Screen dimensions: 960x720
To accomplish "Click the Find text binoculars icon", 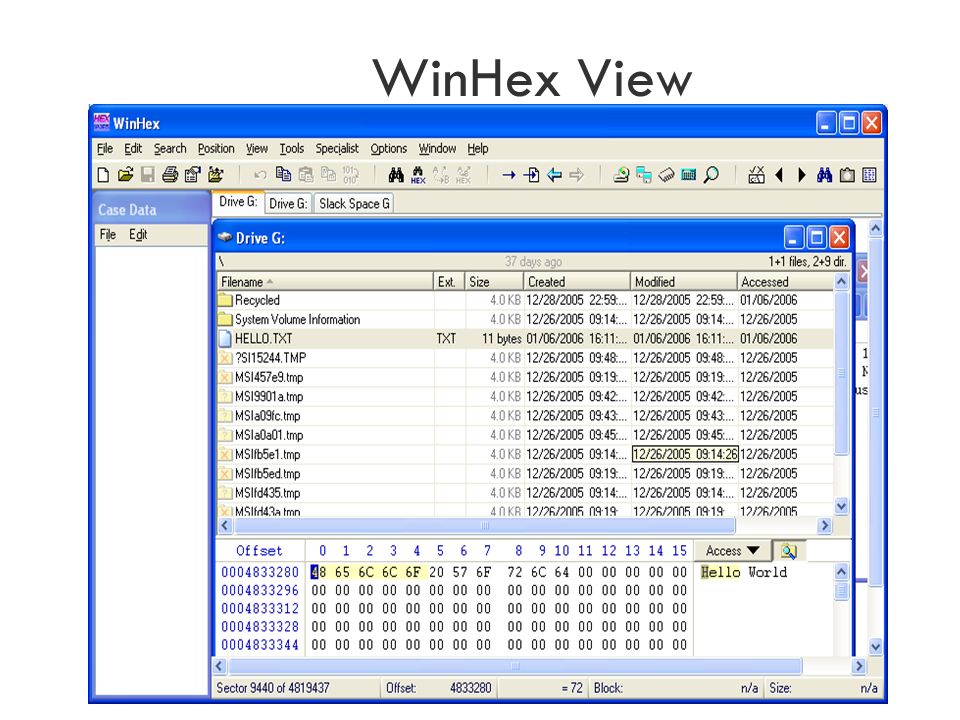I will pos(396,175).
